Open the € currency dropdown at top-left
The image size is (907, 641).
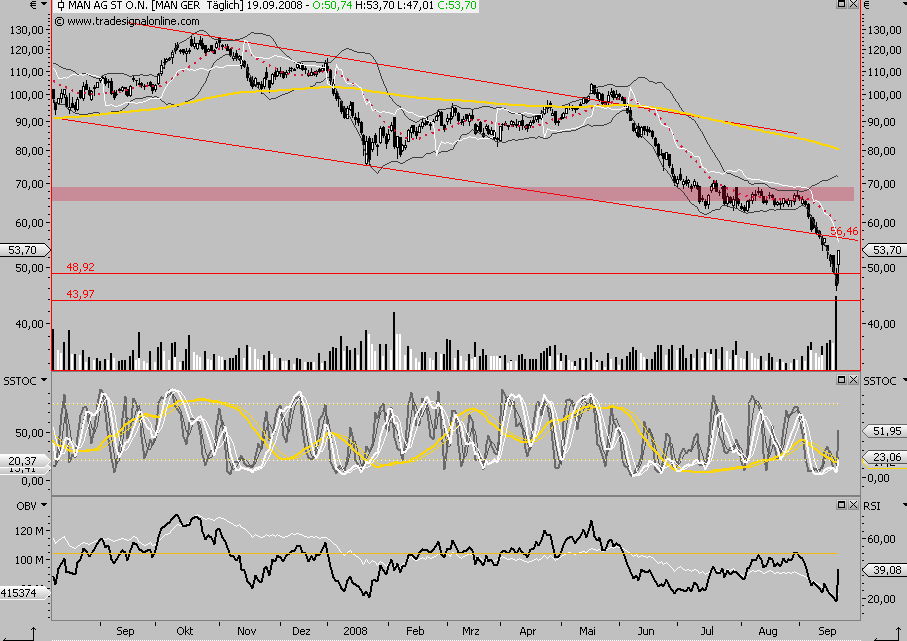(x=43, y=5)
